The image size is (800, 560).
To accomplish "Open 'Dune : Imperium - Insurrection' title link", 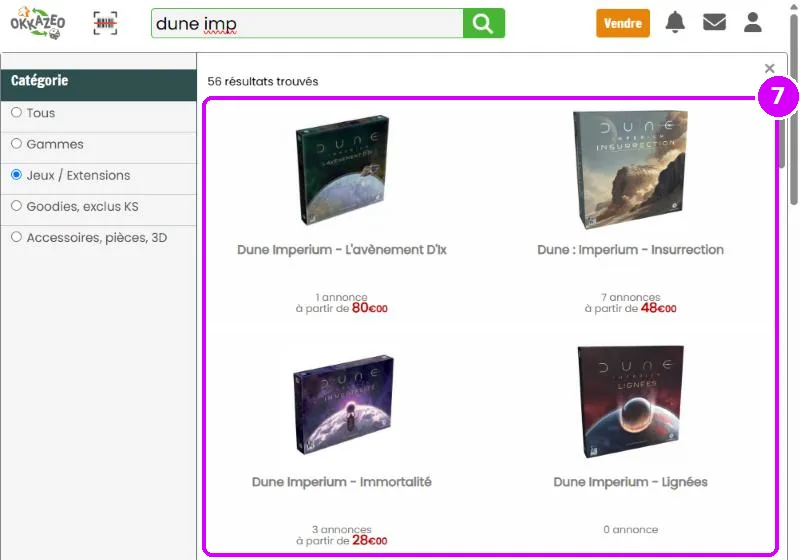I will (631, 250).
